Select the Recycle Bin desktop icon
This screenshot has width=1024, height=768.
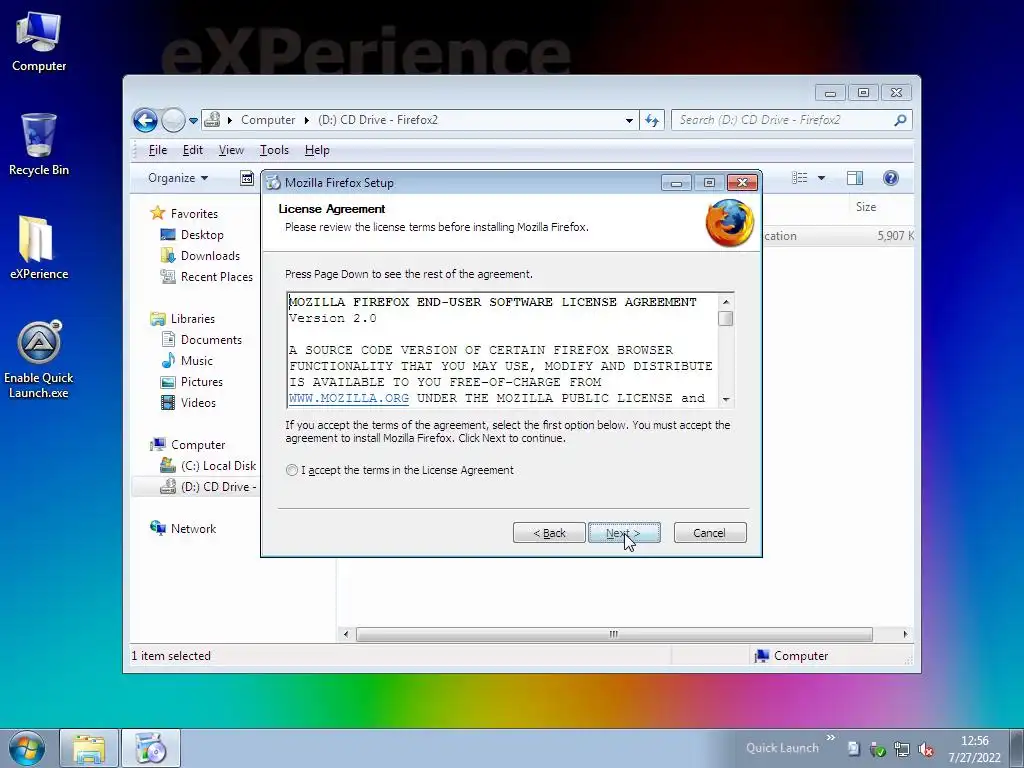39,144
